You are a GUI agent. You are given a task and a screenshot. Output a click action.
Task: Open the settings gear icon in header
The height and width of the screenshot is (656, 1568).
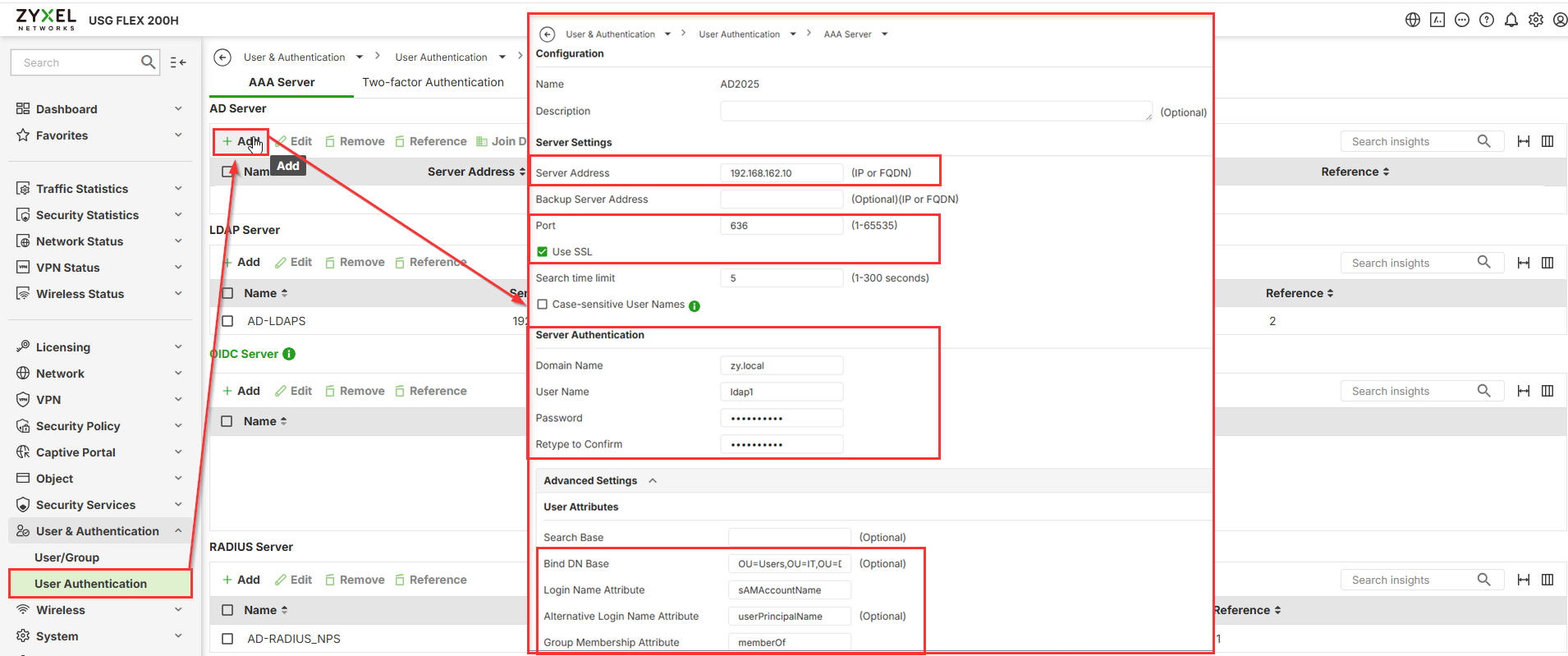(1536, 20)
